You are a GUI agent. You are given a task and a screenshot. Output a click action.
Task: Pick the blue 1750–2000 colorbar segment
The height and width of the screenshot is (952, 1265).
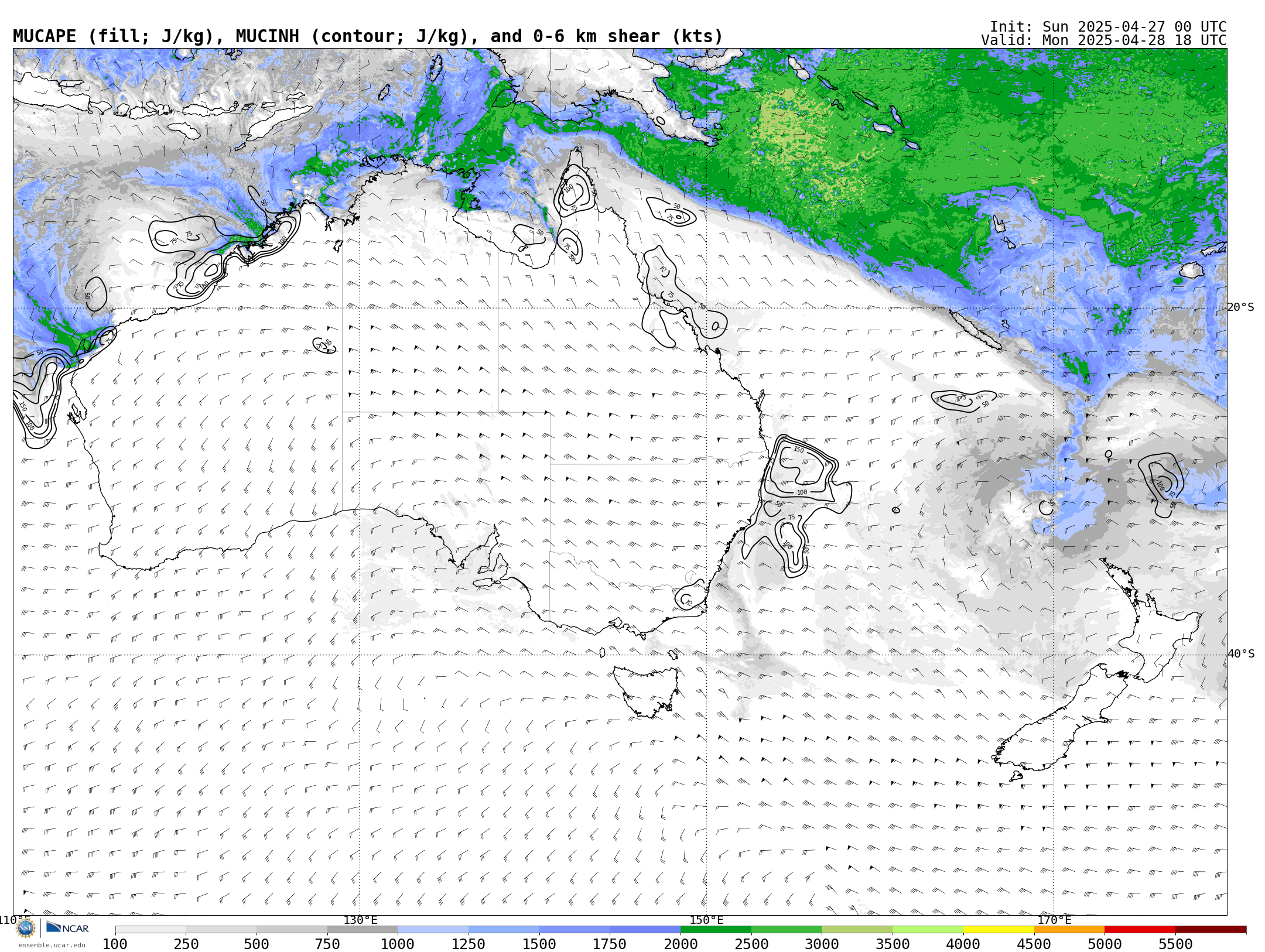point(645,930)
